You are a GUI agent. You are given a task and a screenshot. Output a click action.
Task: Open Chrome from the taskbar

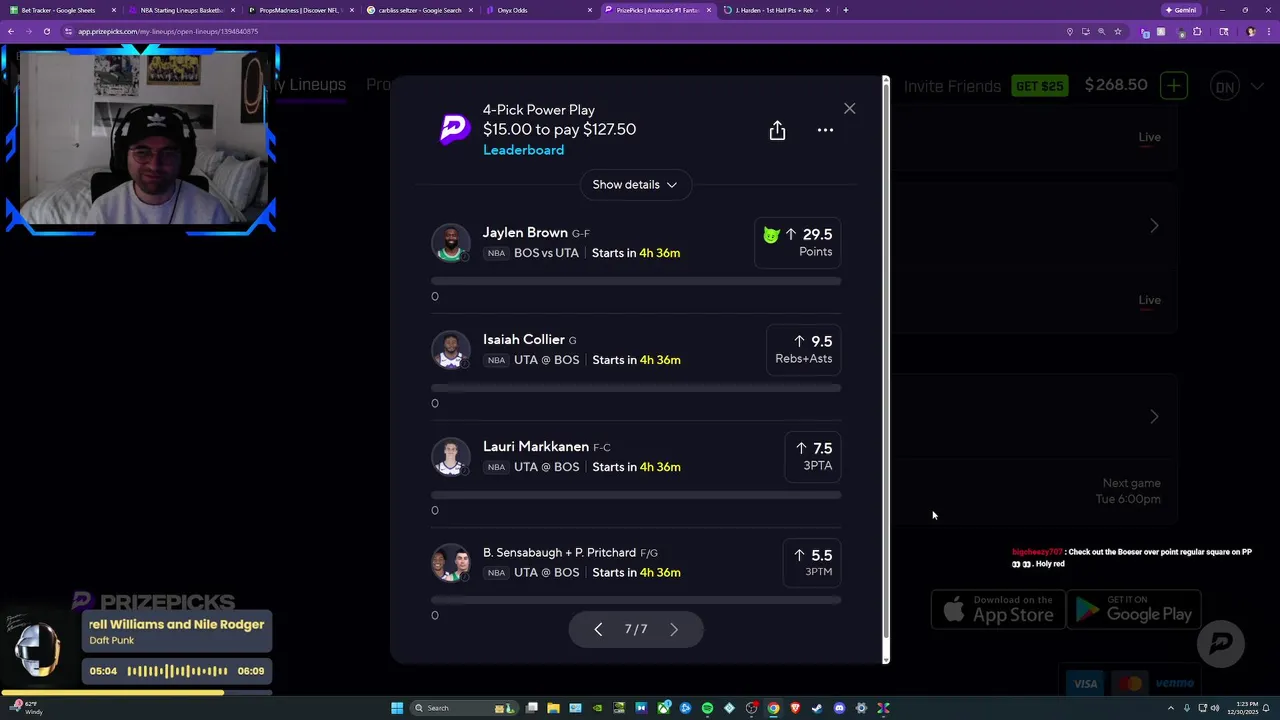tap(773, 708)
